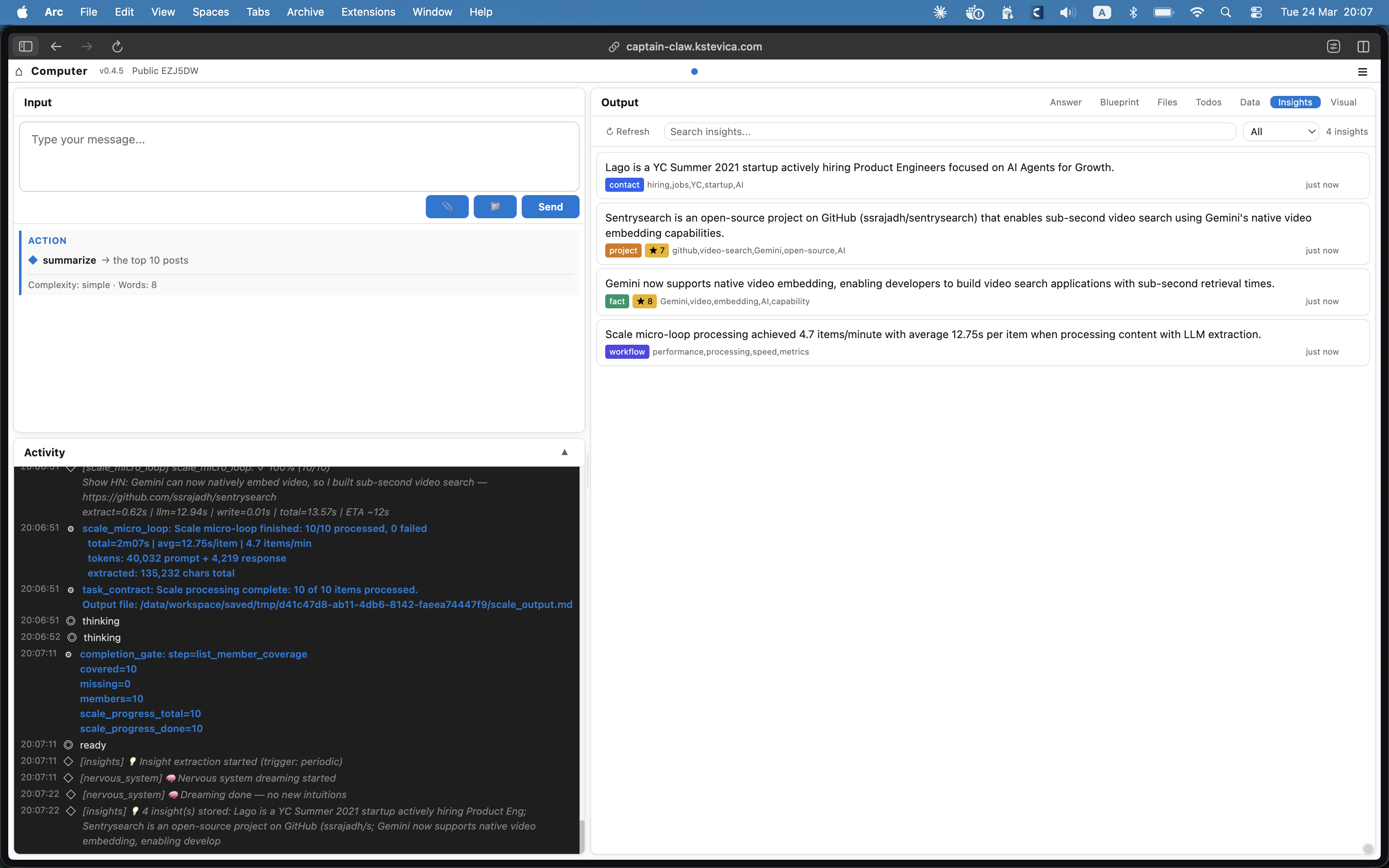Open Spotlight search in menu bar

1225,12
